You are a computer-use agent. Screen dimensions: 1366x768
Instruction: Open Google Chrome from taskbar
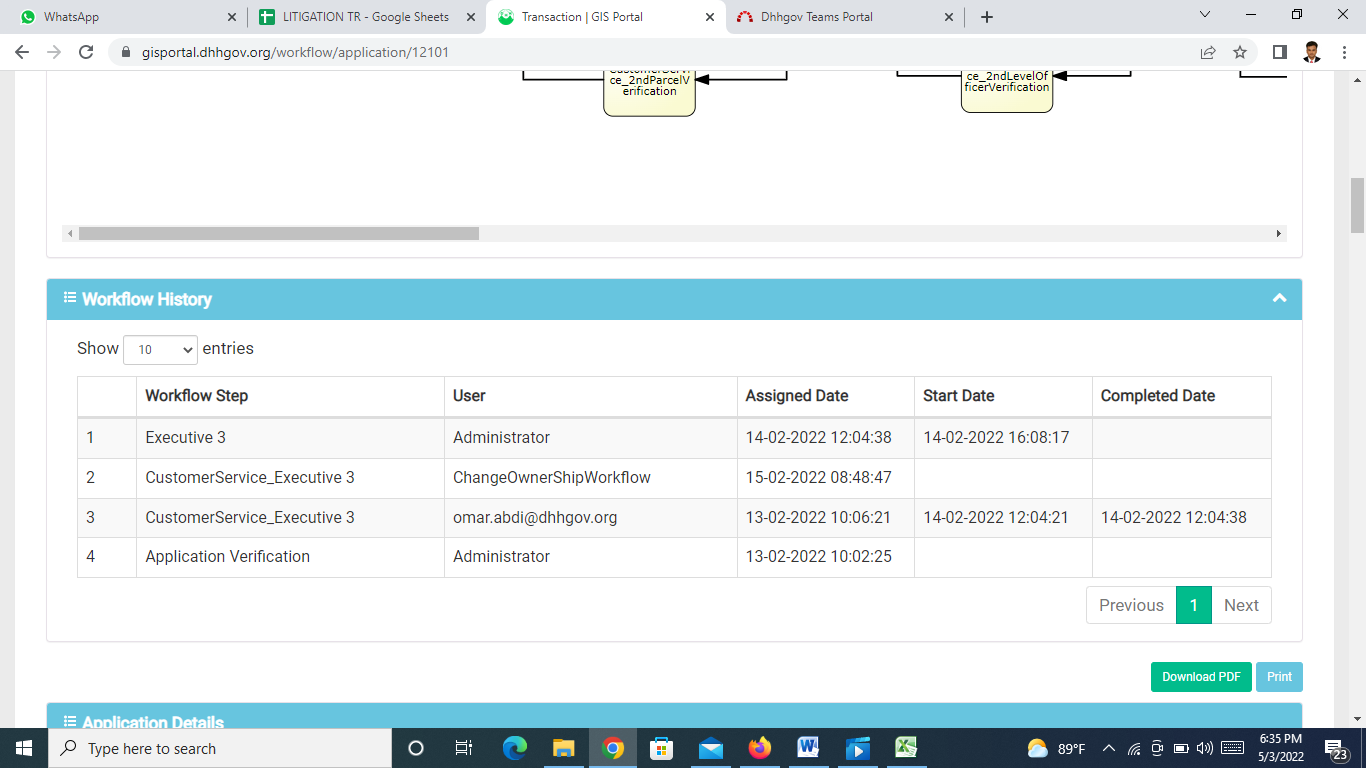point(613,748)
